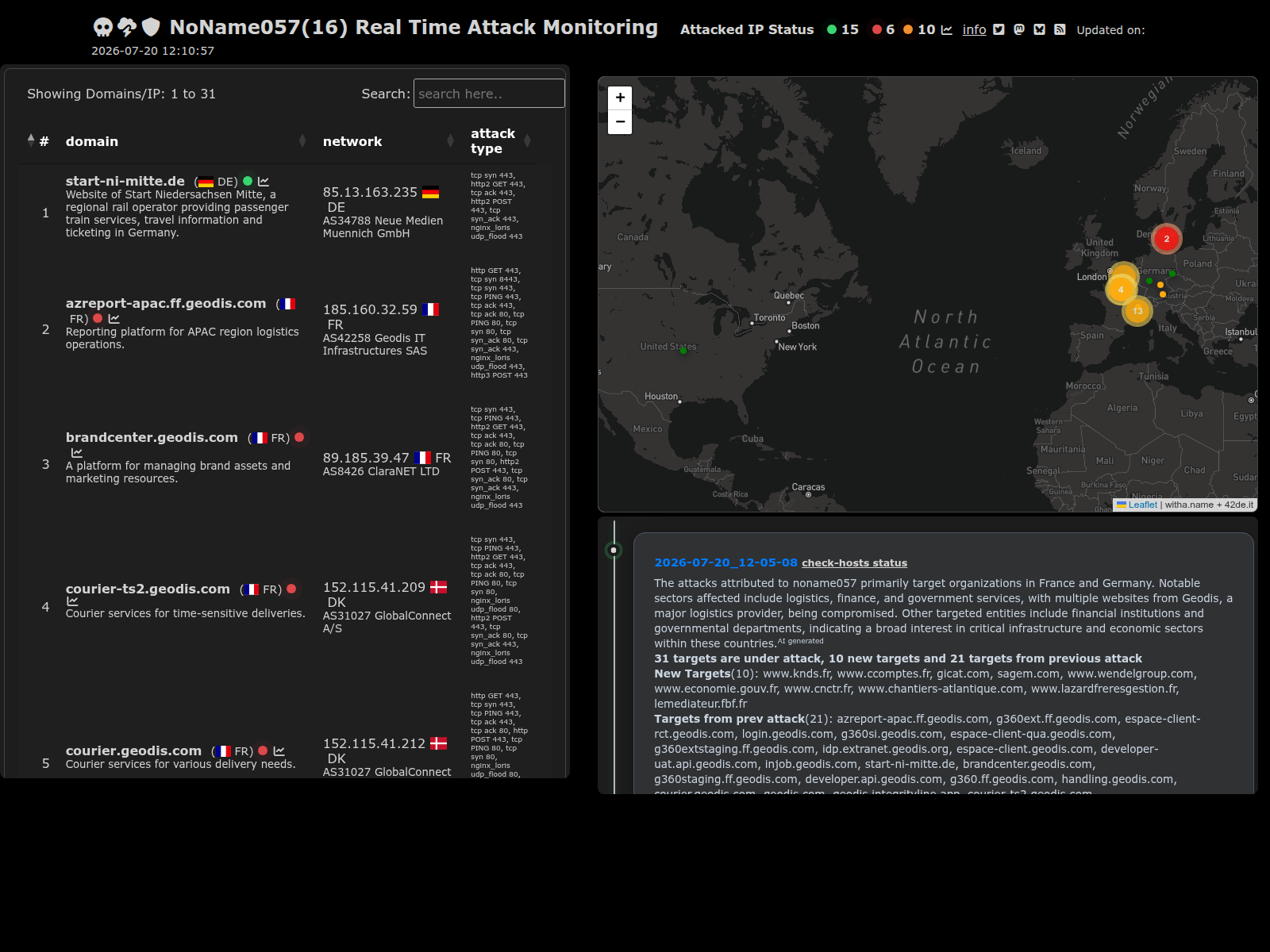Screen dimensions: 1270x952
Task: Zoom in on the attack map
Action: click(620, 98)
